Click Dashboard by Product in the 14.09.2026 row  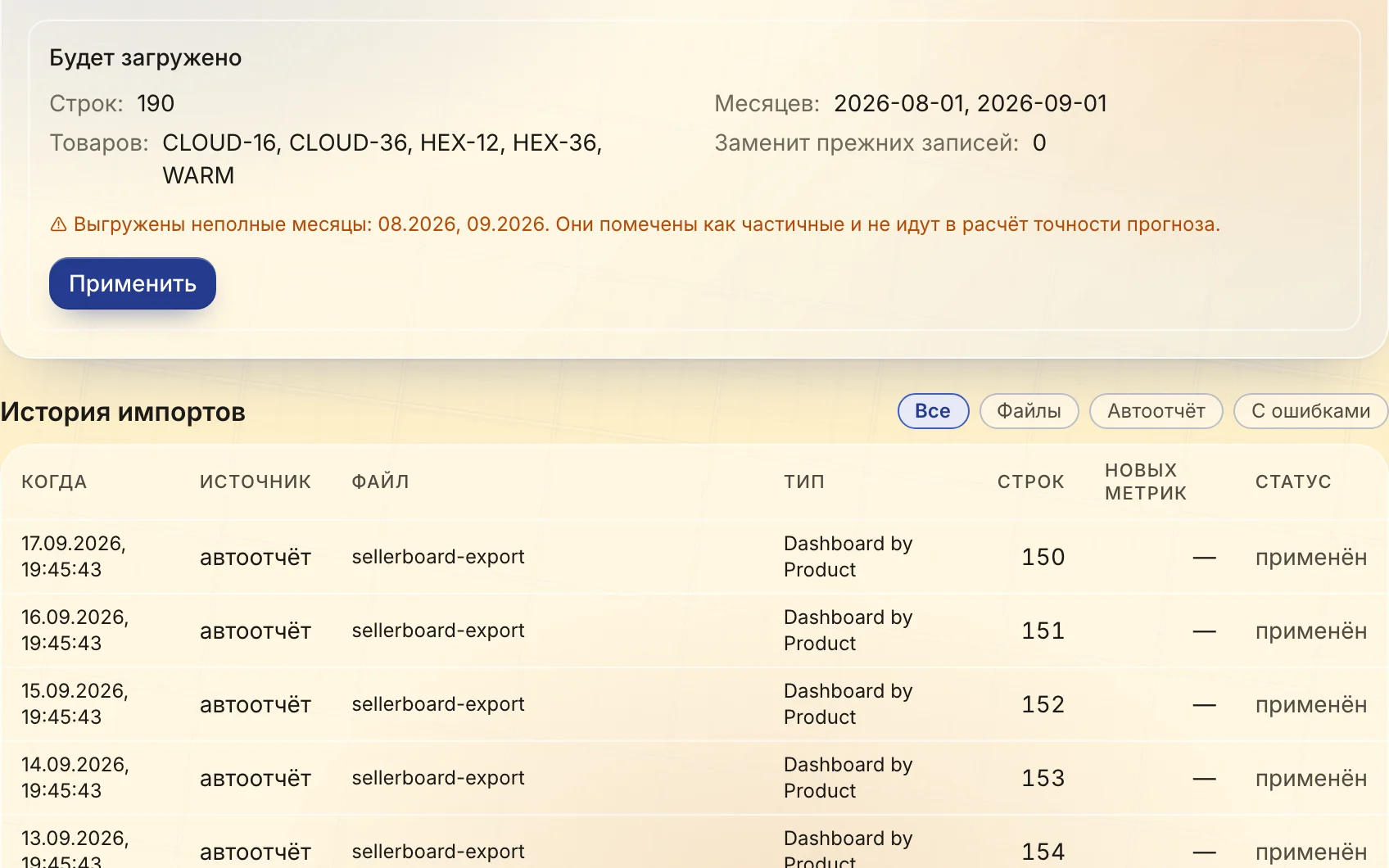(x=848, y=778)
